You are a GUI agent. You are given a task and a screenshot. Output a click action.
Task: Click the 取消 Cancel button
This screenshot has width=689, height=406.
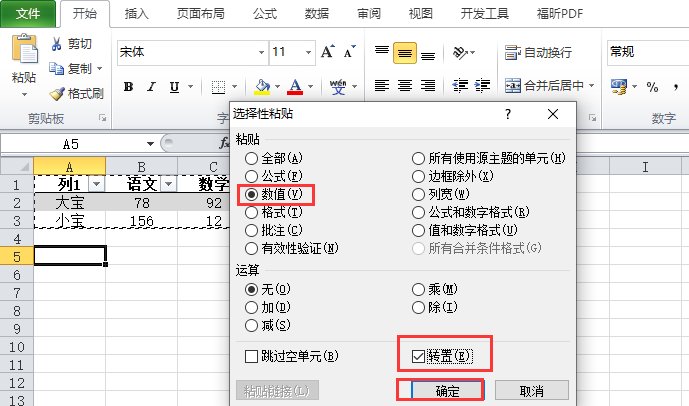(x=532, y=391)
